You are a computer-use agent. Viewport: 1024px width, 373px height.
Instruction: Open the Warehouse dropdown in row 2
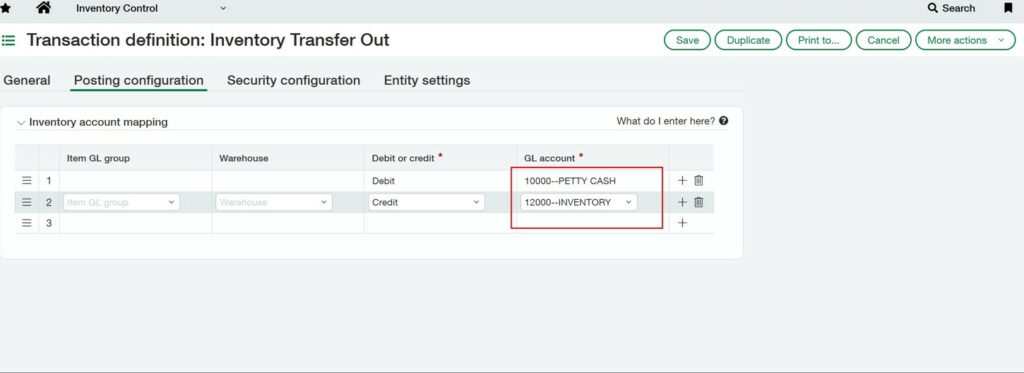274,203
